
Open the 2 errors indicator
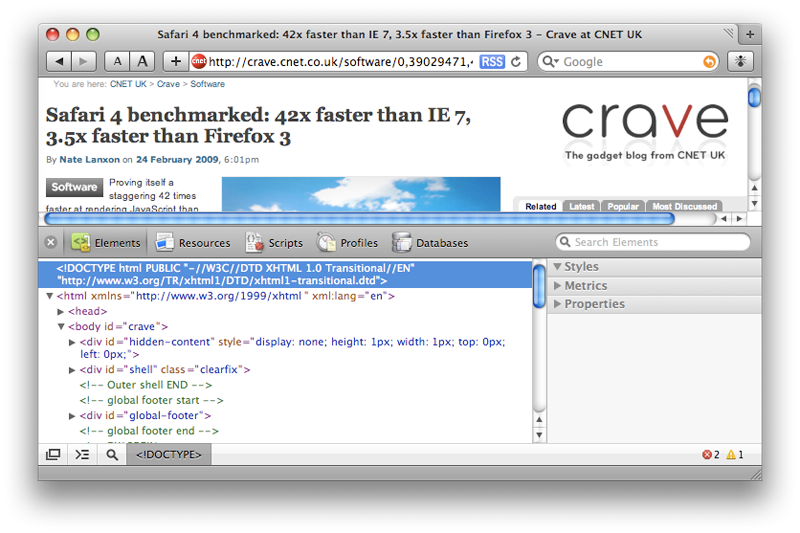tap(711, 454)
